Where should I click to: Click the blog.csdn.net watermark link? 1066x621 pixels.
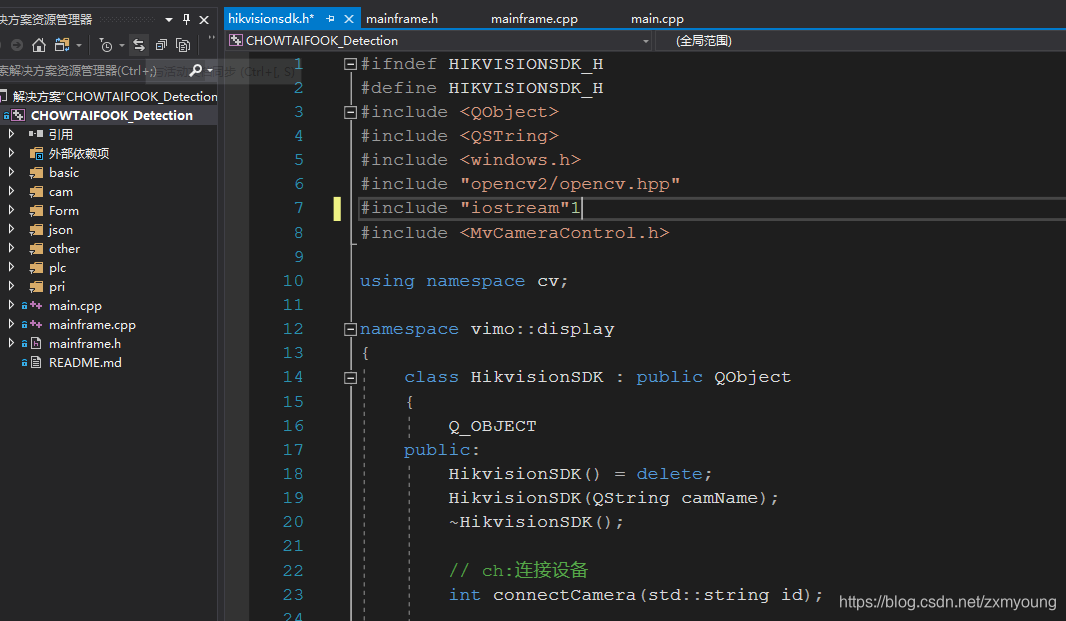point(946,601)
